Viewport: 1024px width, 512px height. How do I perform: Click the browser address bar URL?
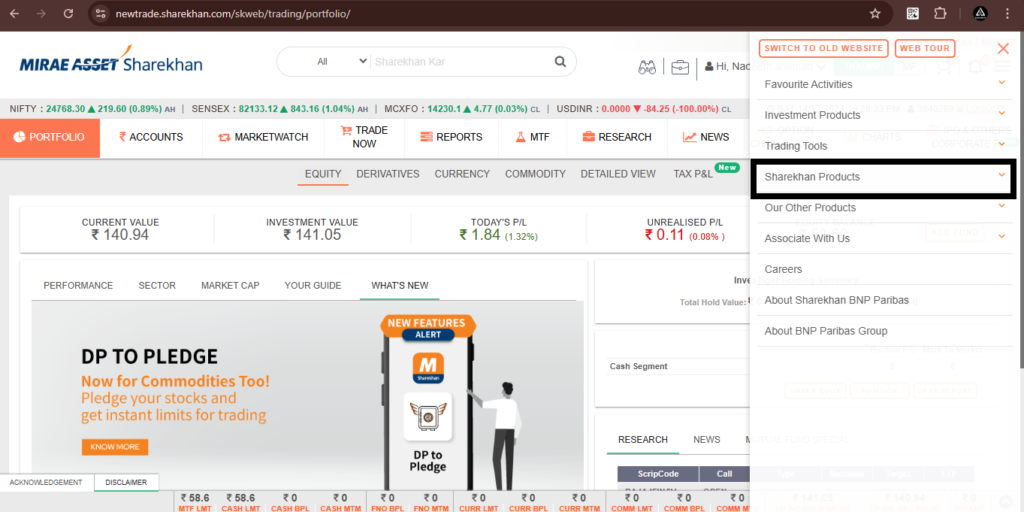233,14
